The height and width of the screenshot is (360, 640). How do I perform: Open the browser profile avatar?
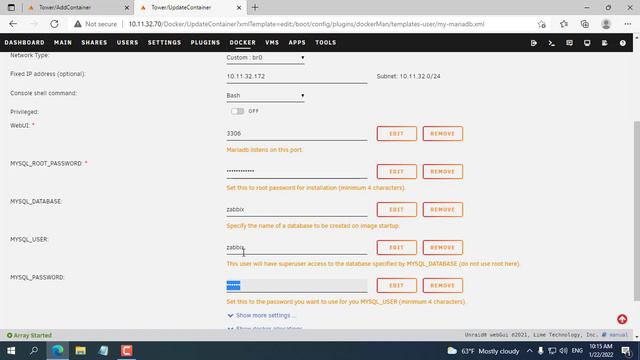click(606, 24)
